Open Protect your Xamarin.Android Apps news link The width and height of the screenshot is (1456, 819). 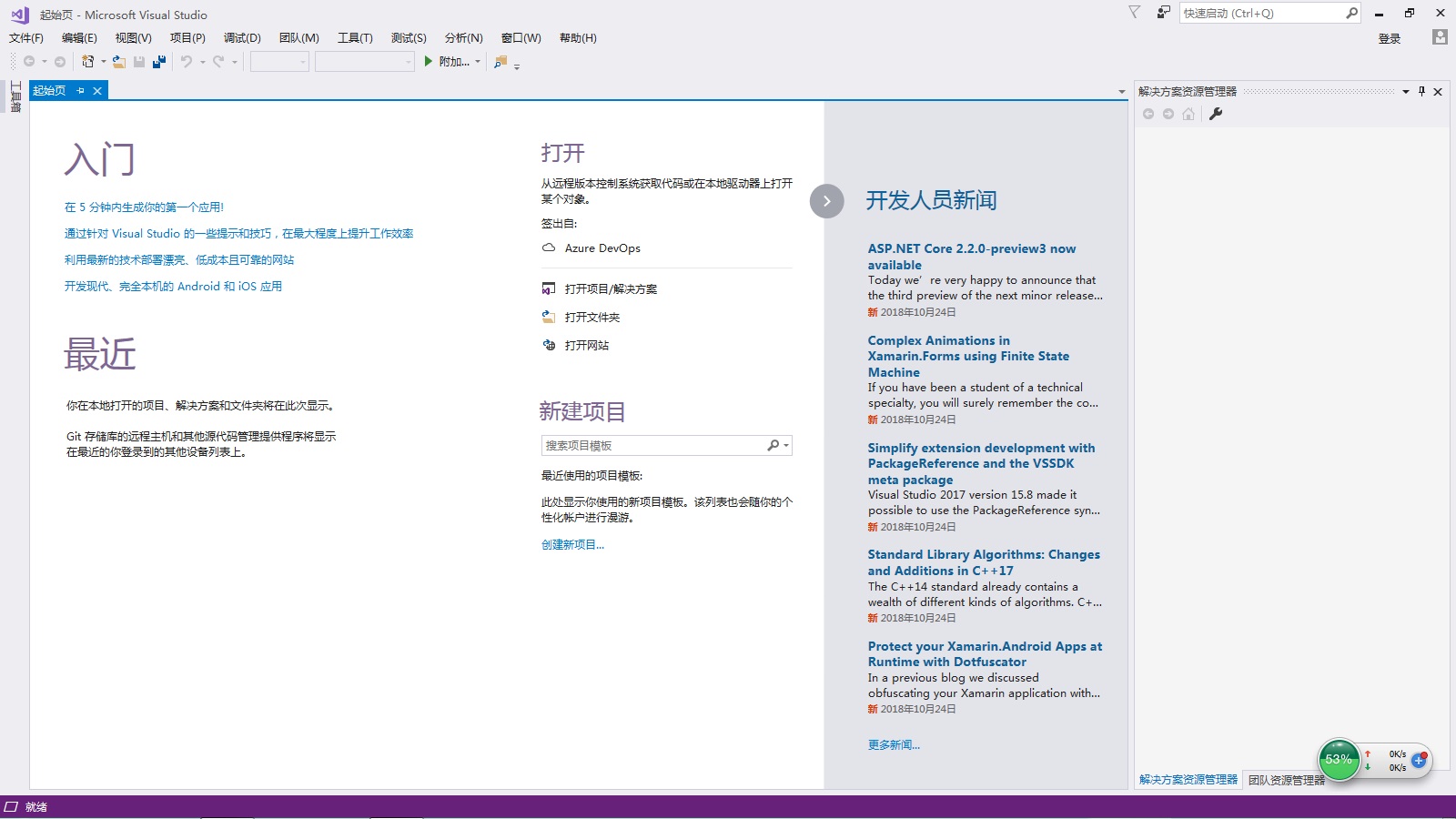click(x=985, y=654)
